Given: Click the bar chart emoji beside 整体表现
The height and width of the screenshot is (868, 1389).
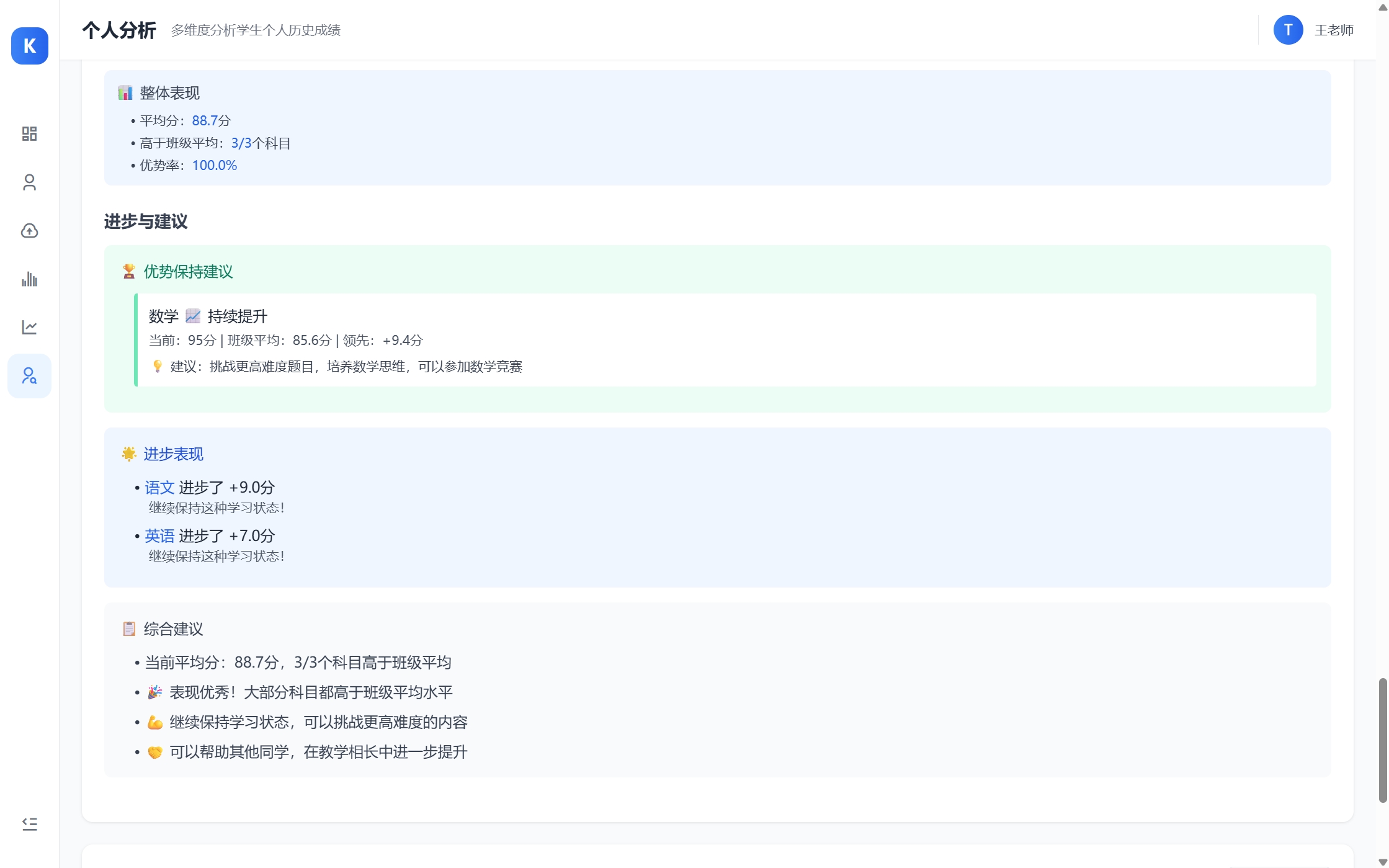Looking at the screenshot, I should click(x=126, y=92).
